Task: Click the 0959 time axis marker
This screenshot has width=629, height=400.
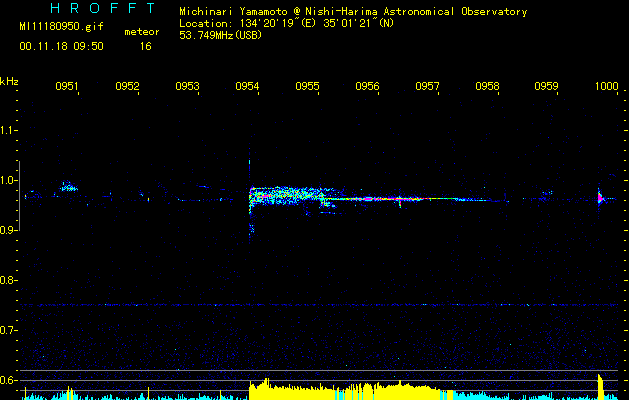Action: (x=546, y=86)
